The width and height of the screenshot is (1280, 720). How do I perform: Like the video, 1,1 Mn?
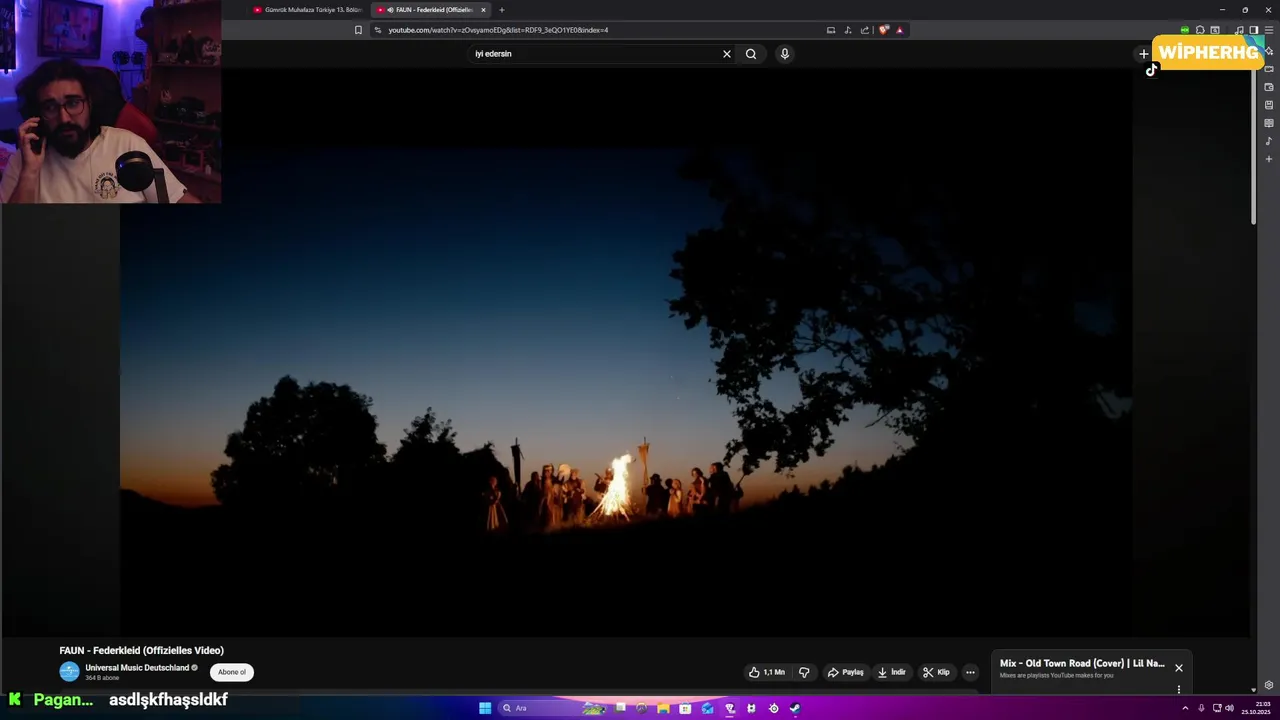pyautogui.click(x=768, y=672)
